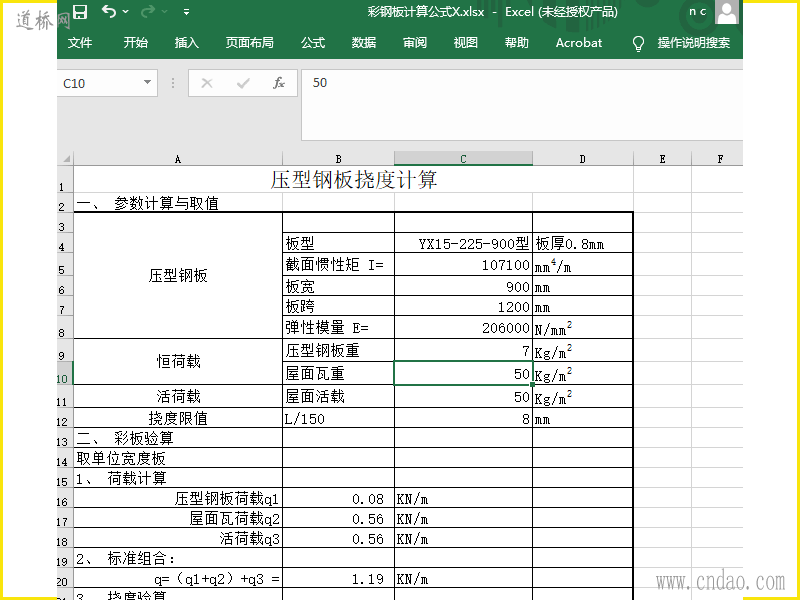Click the Undo arrow icon
This screenshot has height=600, width=800.
click(x=108, y=11)
